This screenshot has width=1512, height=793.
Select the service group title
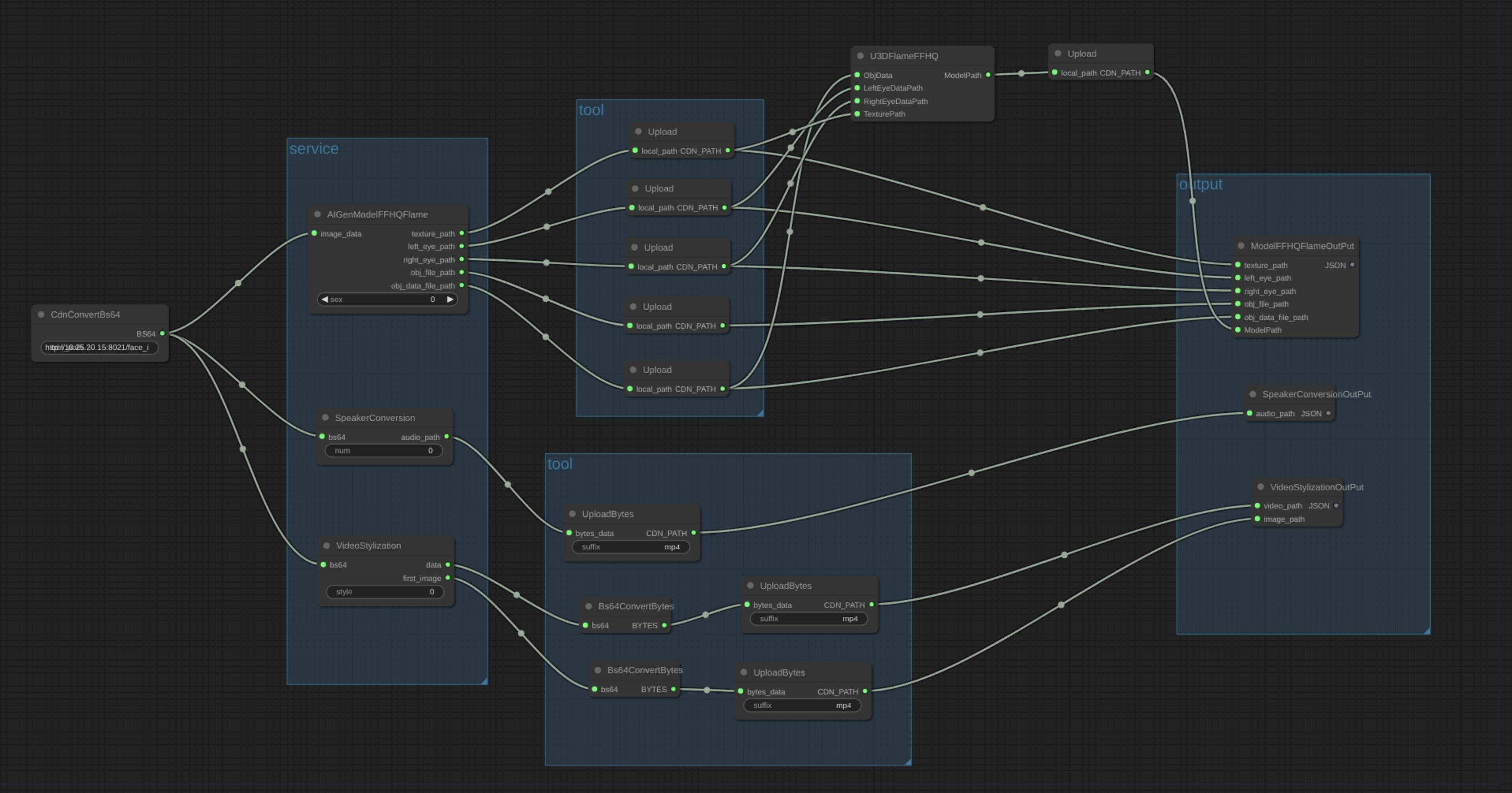coord(314,149)
